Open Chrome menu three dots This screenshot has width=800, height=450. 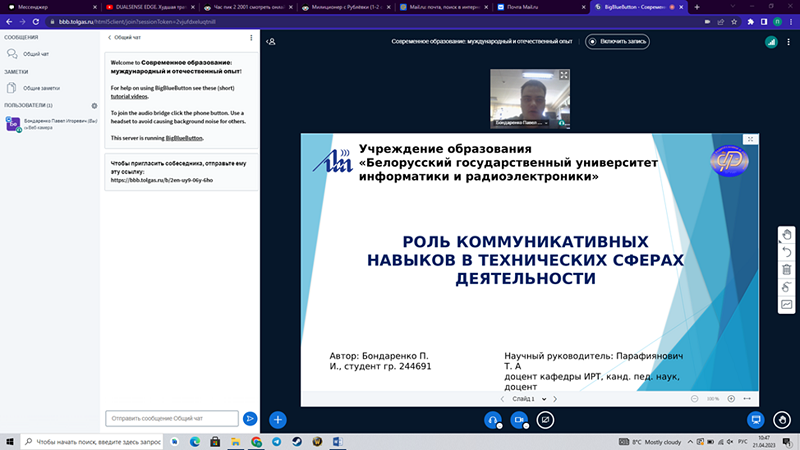coord(791,22)
